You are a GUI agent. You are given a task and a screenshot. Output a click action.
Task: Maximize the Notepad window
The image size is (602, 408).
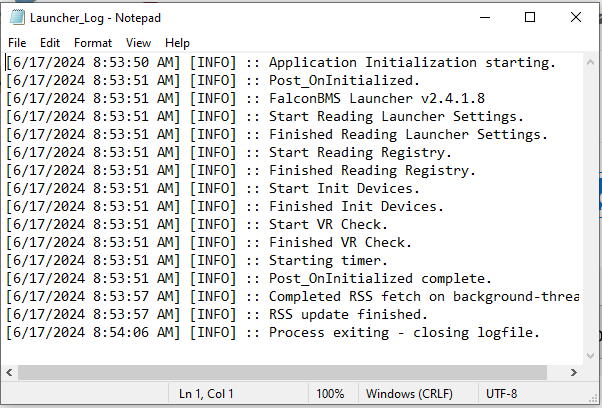(x=530, y=17)
